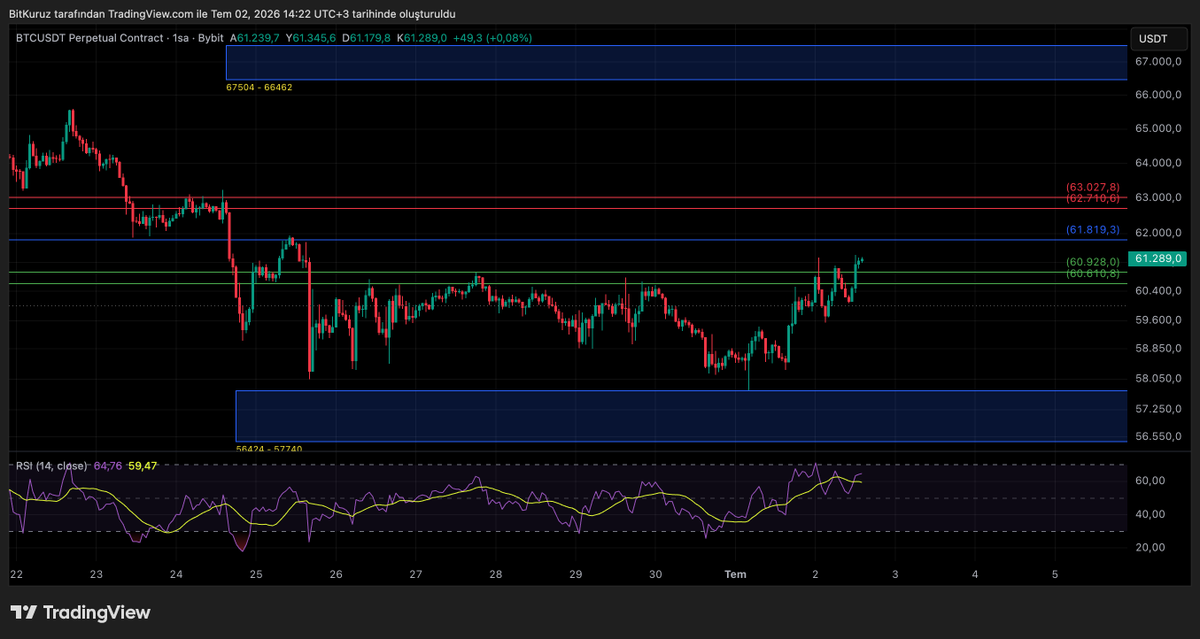Click the 'Tem' month label on time axis
The height and width of the screenshot is (639, 1200).
tap(735, 574)
